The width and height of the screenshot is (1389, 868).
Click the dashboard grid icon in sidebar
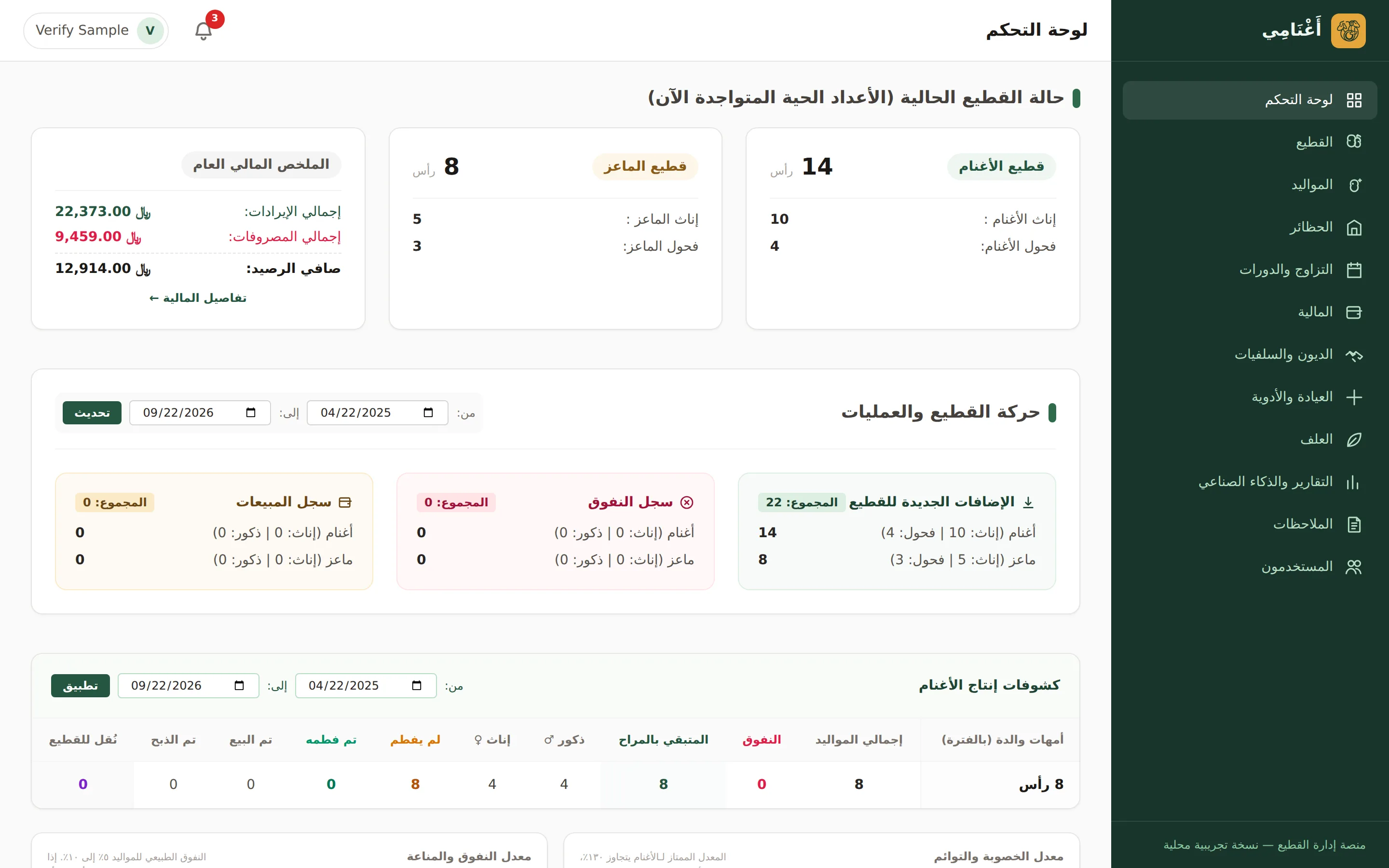coord(1354,100)
